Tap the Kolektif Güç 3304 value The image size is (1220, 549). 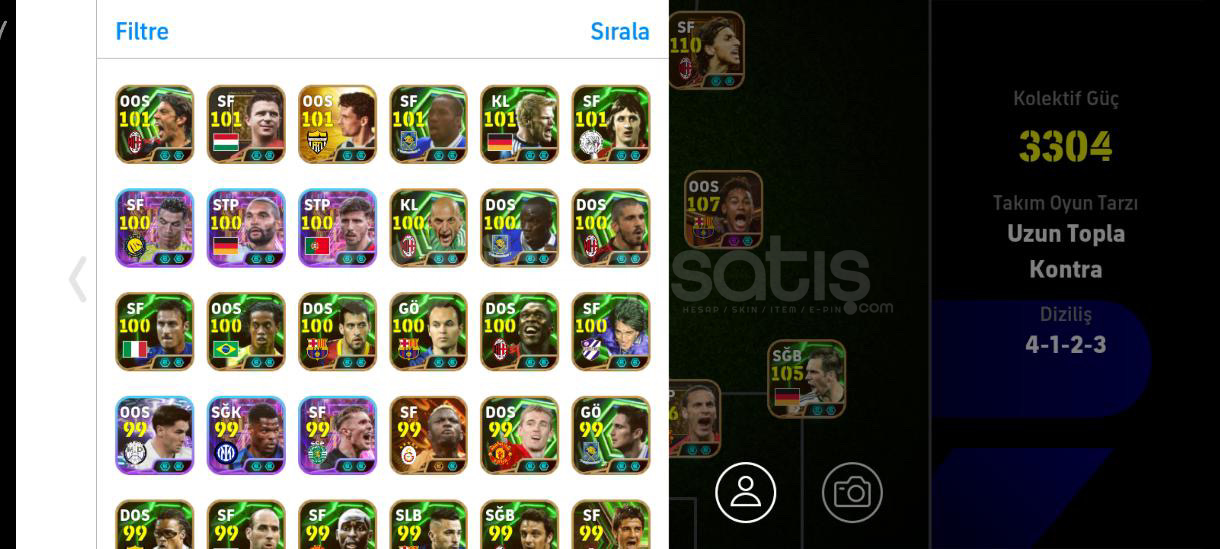[1066, 147]
